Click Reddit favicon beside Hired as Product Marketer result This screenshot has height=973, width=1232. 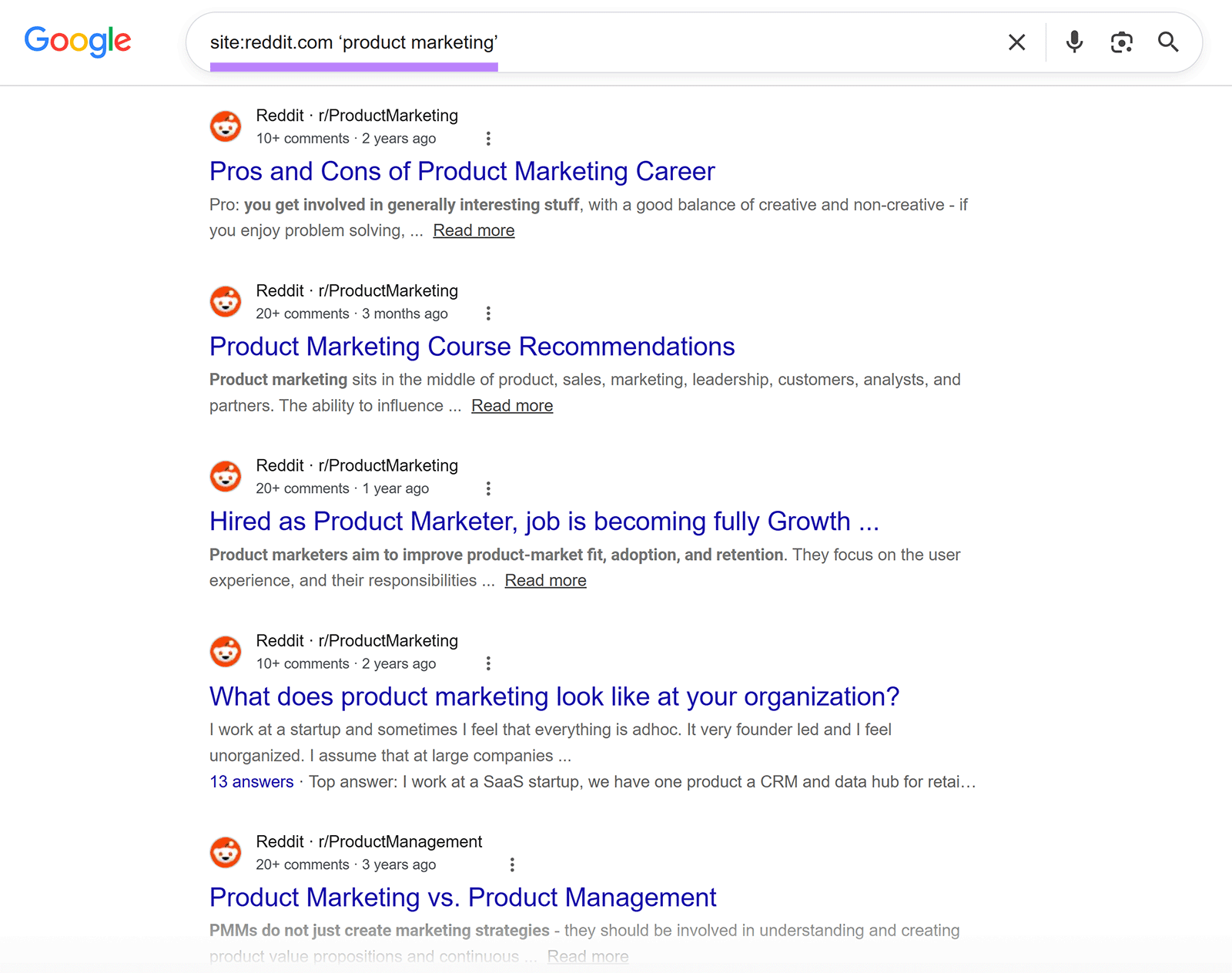pyautogui.click(x=226, y=476)
